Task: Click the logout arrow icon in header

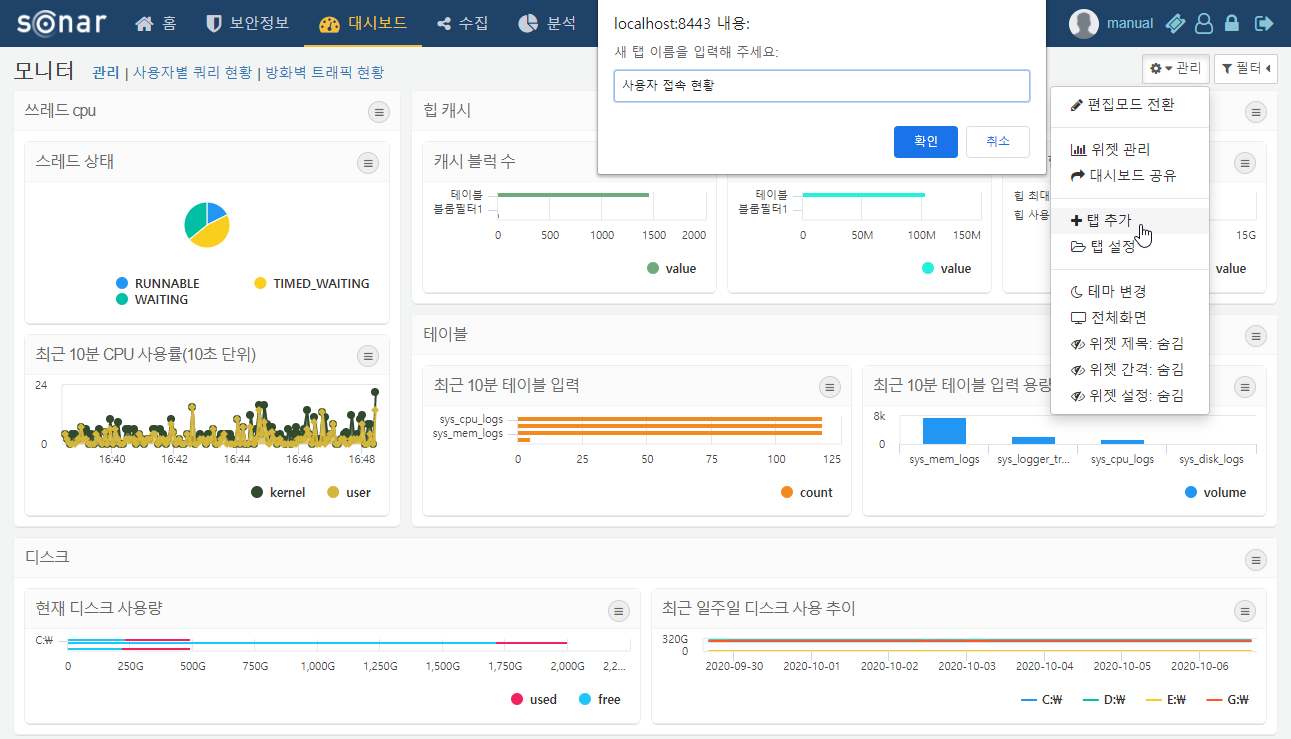Action: pos(1264,23)
